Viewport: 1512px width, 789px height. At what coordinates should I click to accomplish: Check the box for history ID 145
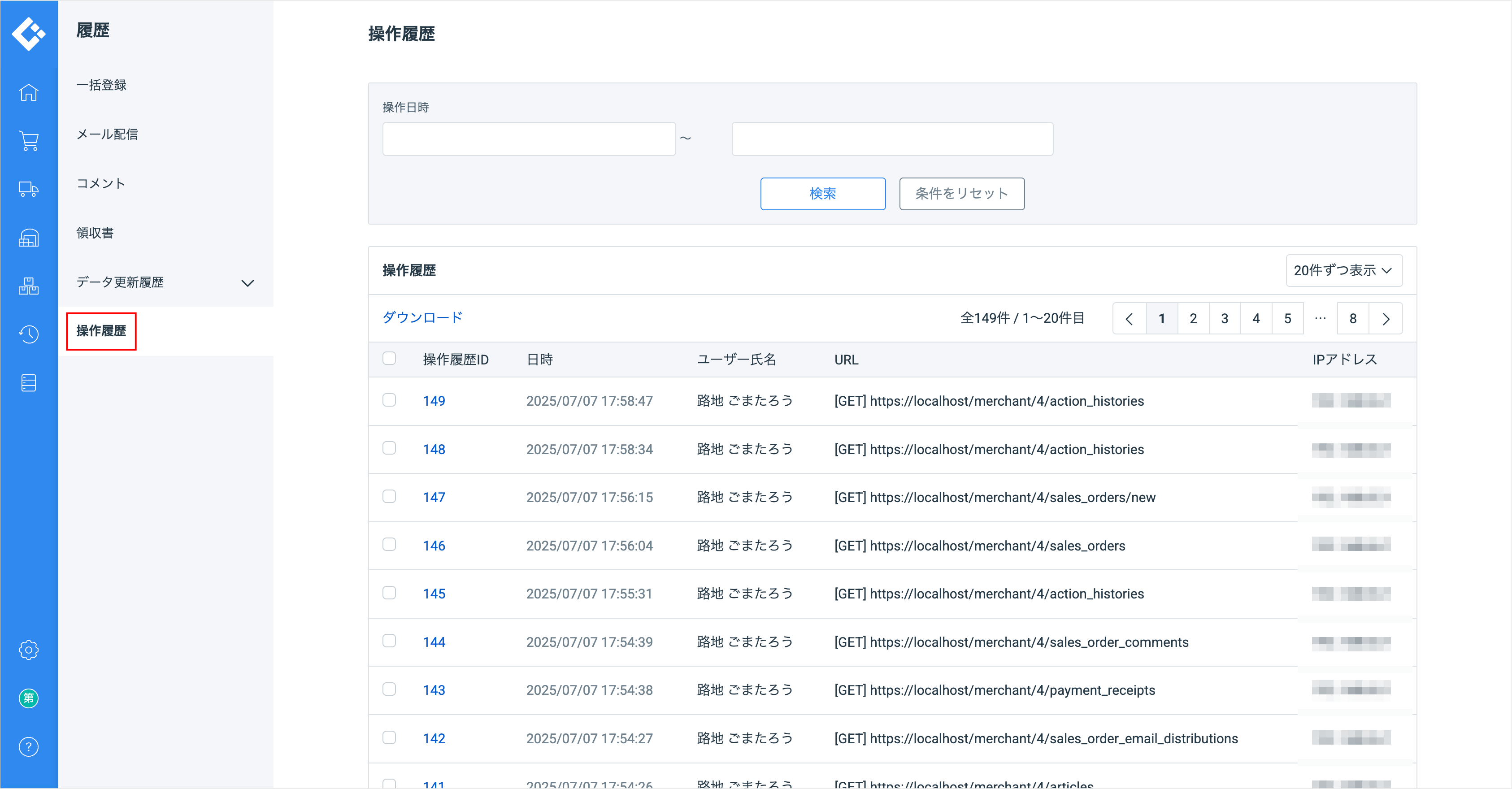pyautogui.click(x=389, y=593)
